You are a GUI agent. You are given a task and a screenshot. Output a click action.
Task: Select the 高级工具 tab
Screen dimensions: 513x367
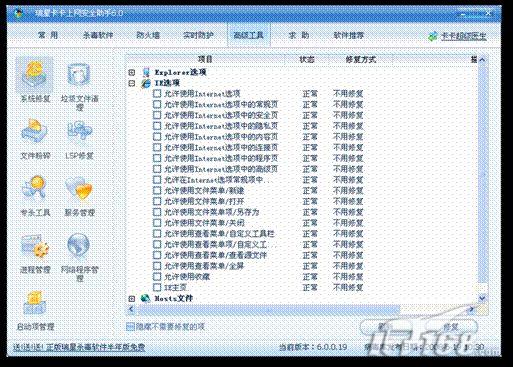pos(248,35)
